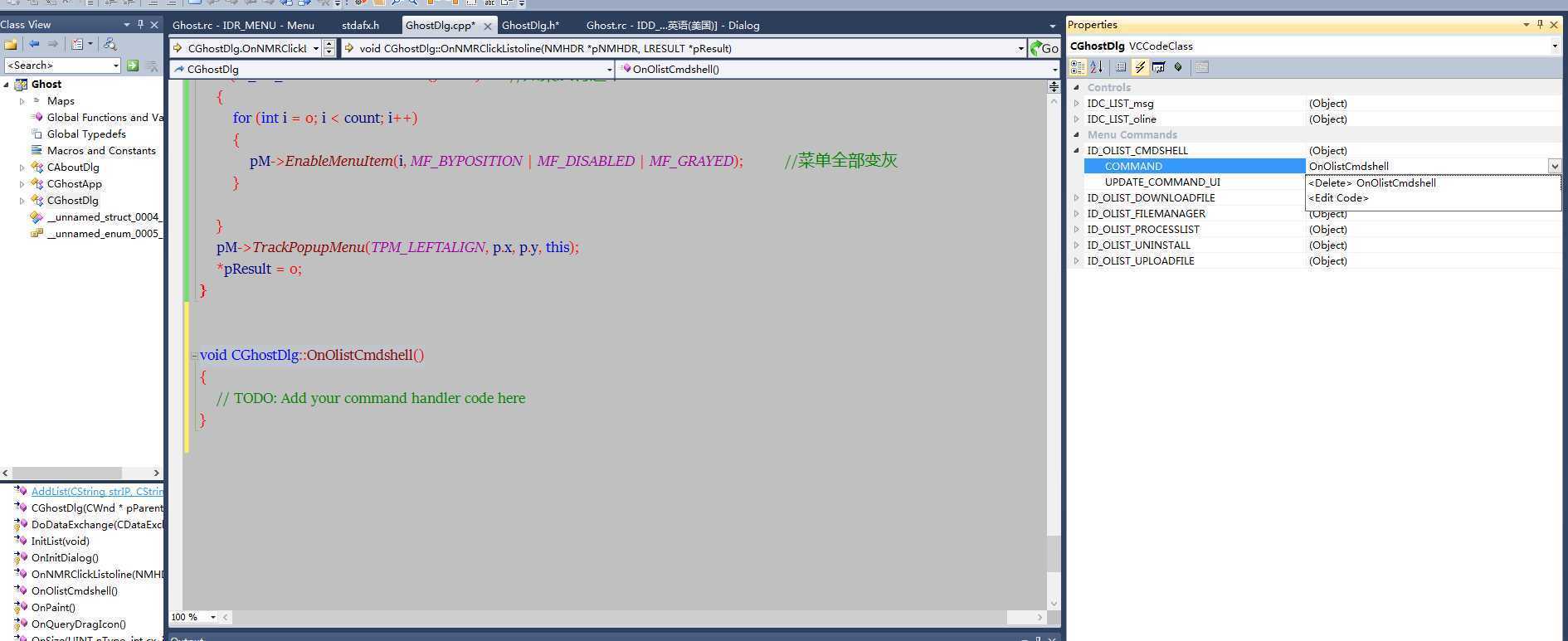Screen dimensions: 1568x641
Task: Show the Properties page icon
Action: [1121, 67]
